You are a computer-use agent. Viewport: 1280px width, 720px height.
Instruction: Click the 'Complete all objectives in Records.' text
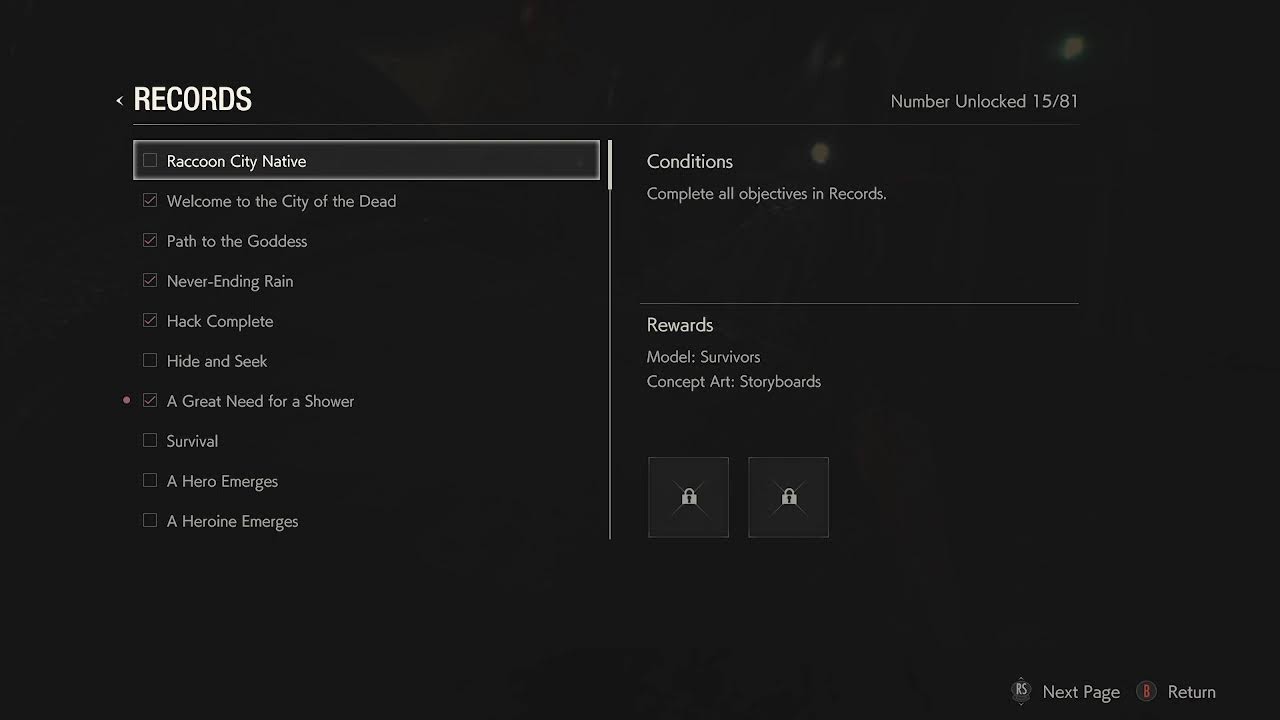[767, 194]
